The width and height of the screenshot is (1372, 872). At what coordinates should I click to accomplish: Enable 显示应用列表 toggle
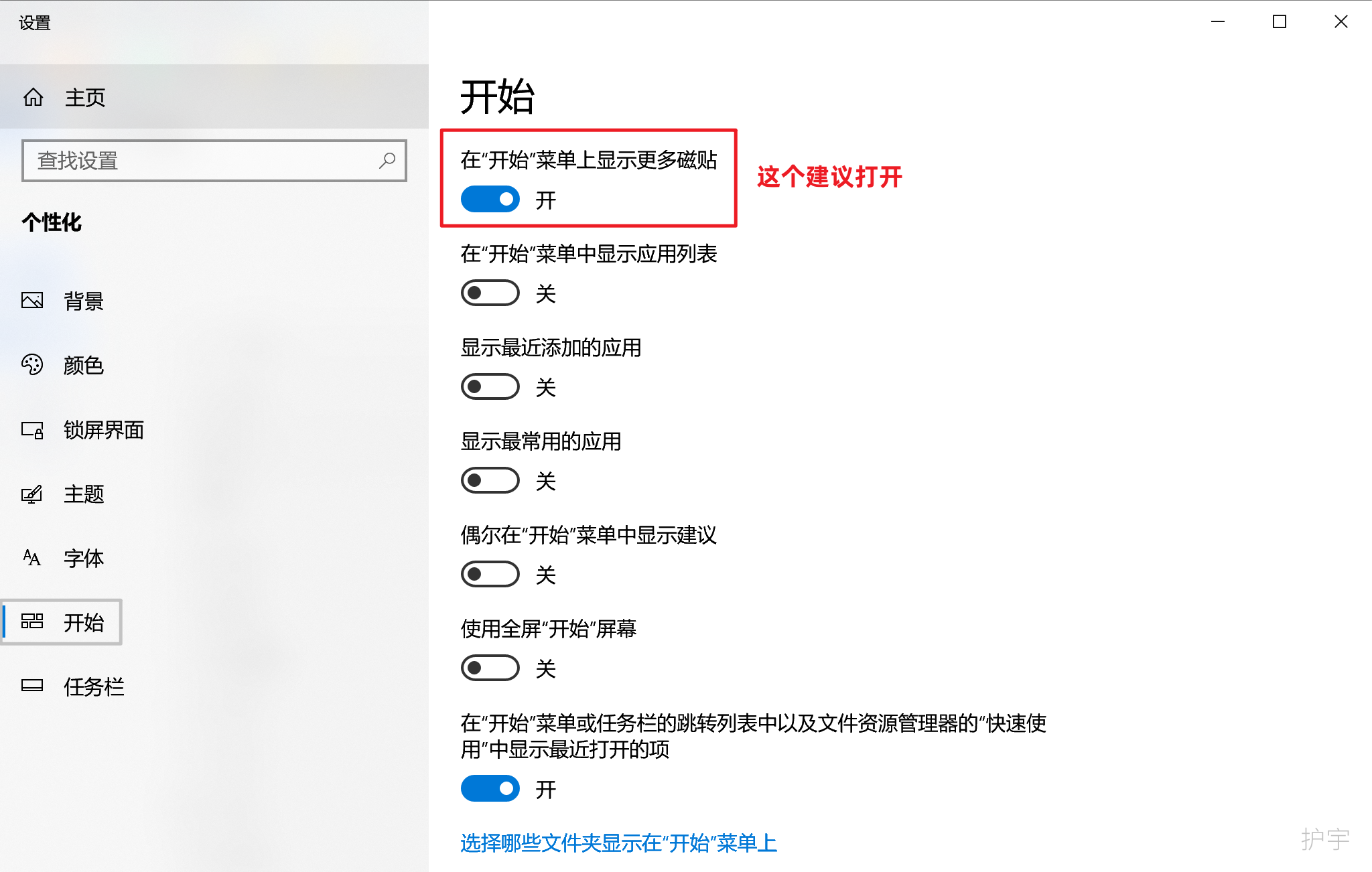490,293
